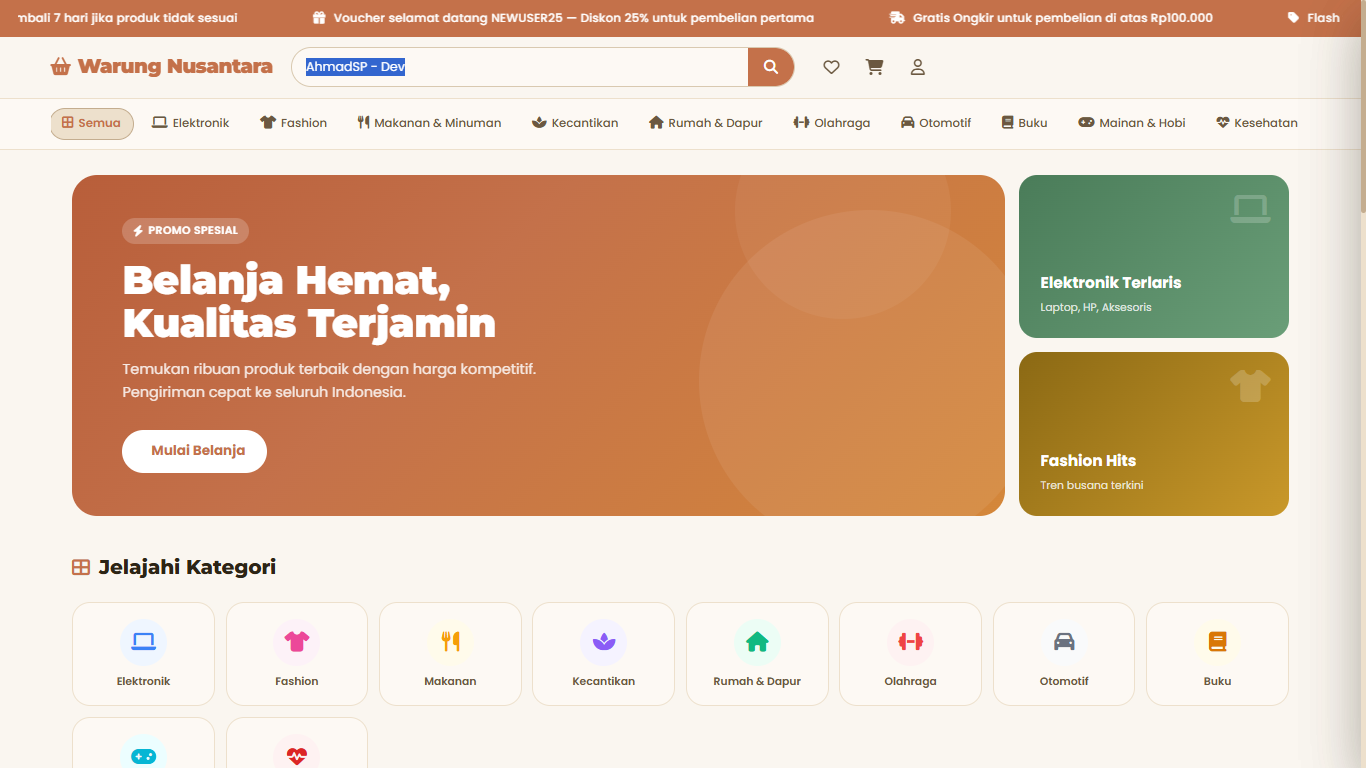Open Makanan & Minuman category tab
The image size is (1366, 768).
(x=429, y=123)
